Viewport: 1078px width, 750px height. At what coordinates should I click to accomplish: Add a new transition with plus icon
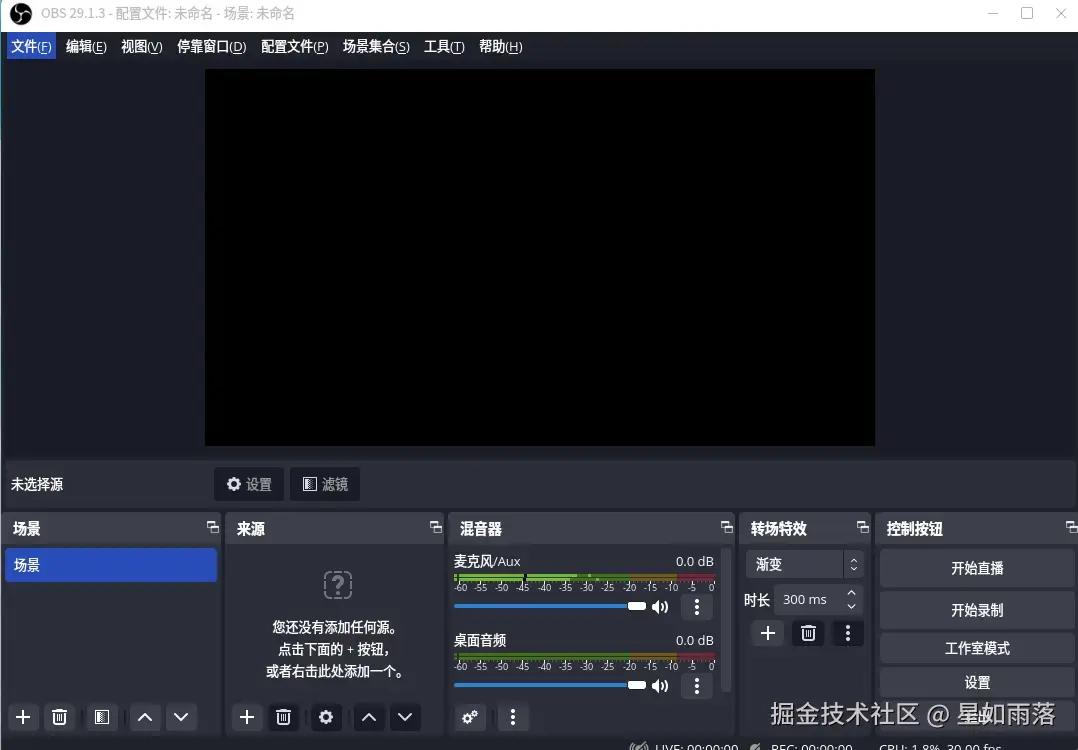[767, 633]
